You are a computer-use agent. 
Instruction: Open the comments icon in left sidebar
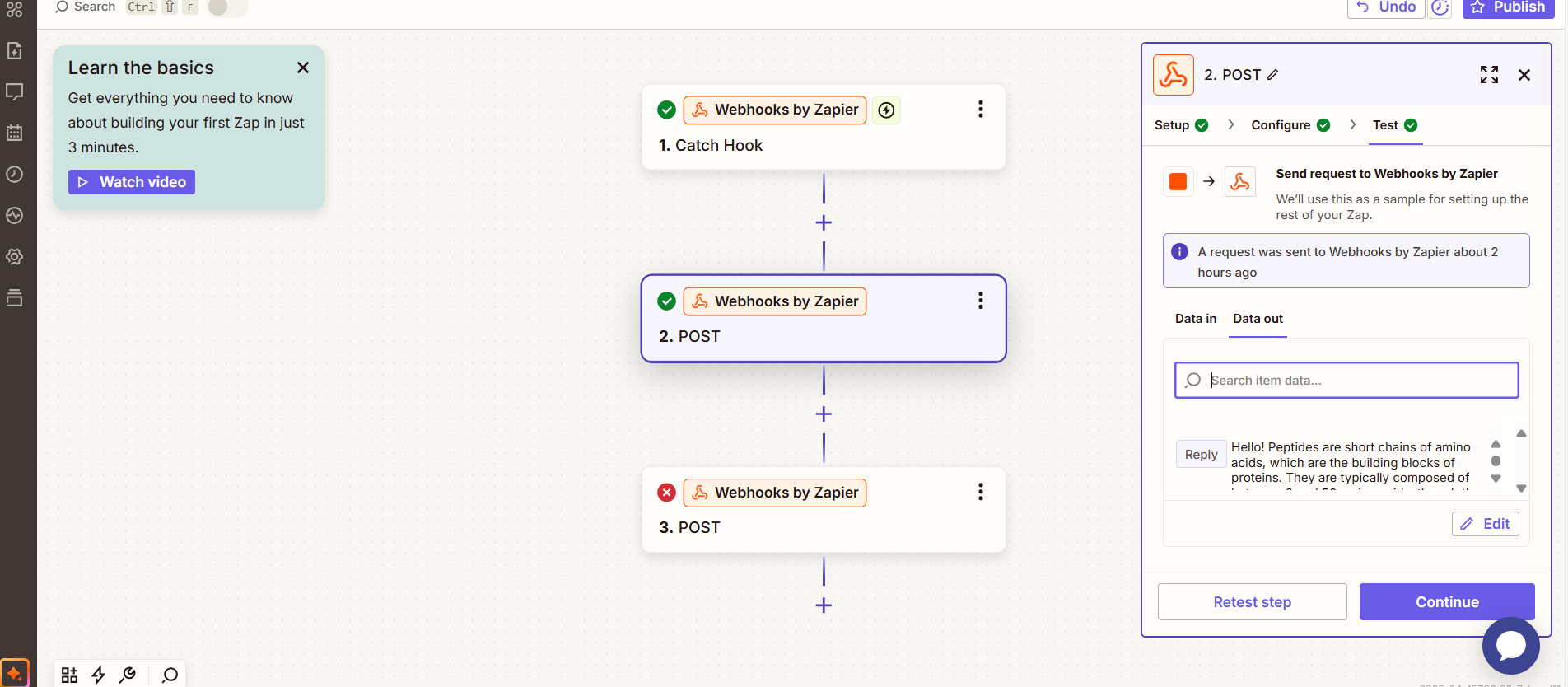(15, 91)
